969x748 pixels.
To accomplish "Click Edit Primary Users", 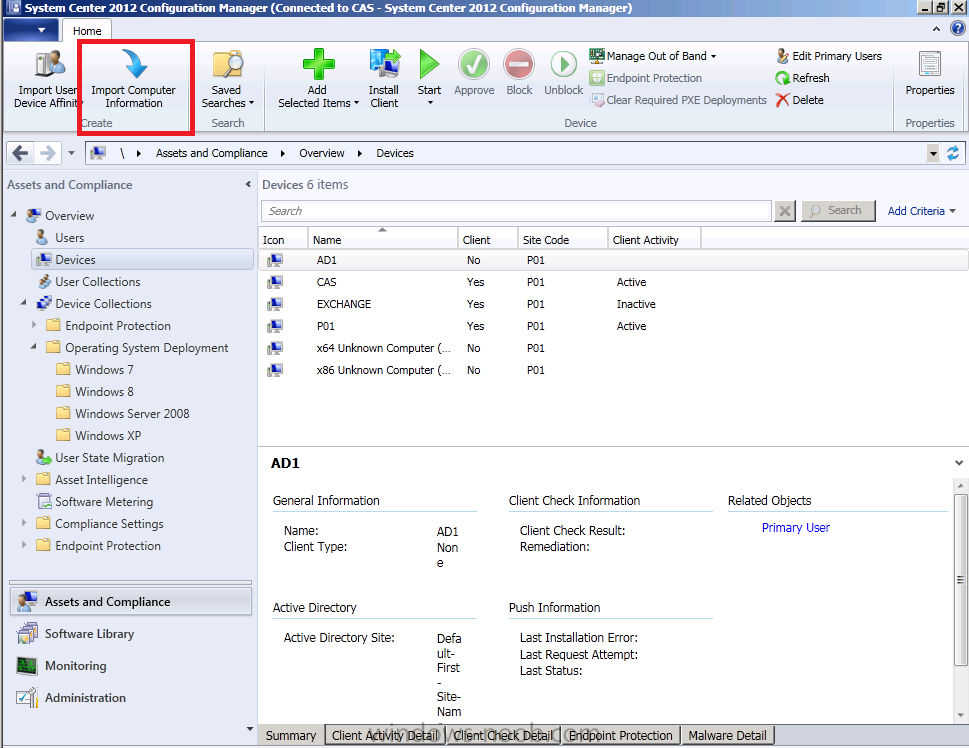I will coord(829,56).
